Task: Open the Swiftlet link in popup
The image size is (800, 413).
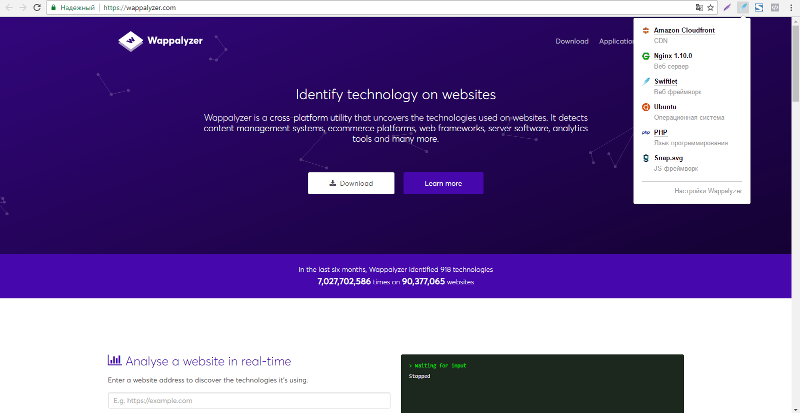Action: coord(666,81)
